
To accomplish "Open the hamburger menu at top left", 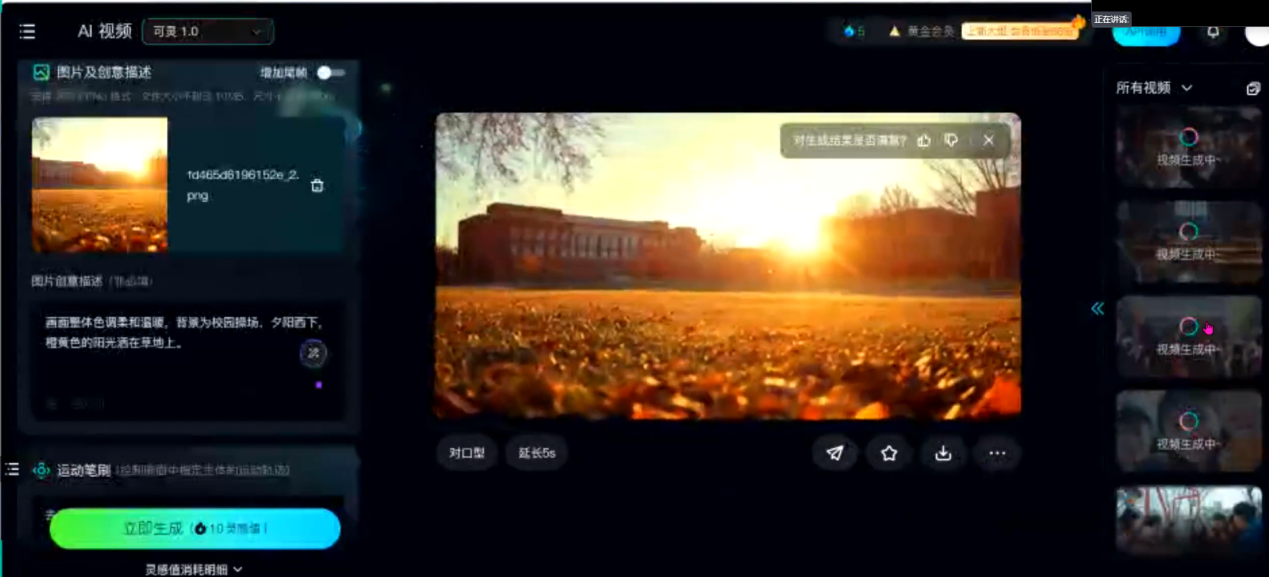I will (x=27, y=32).
